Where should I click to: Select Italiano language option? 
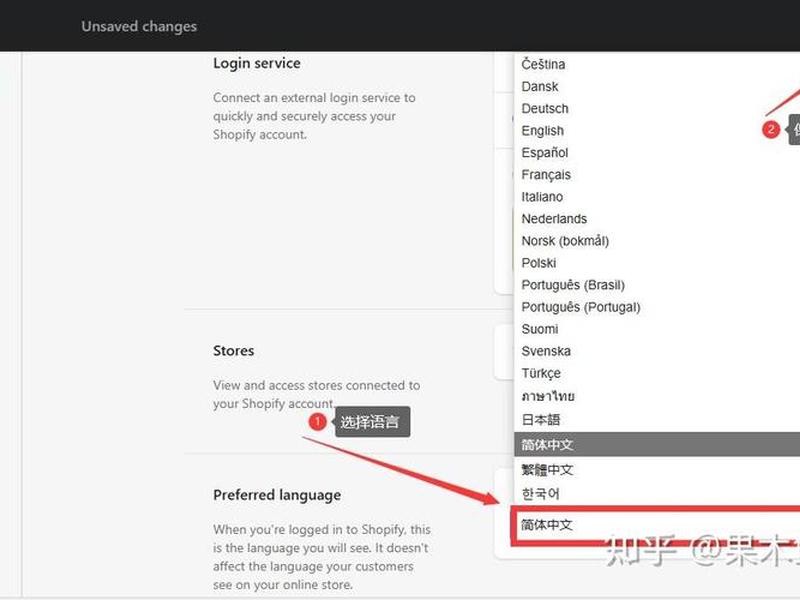(x=657, y=197)
